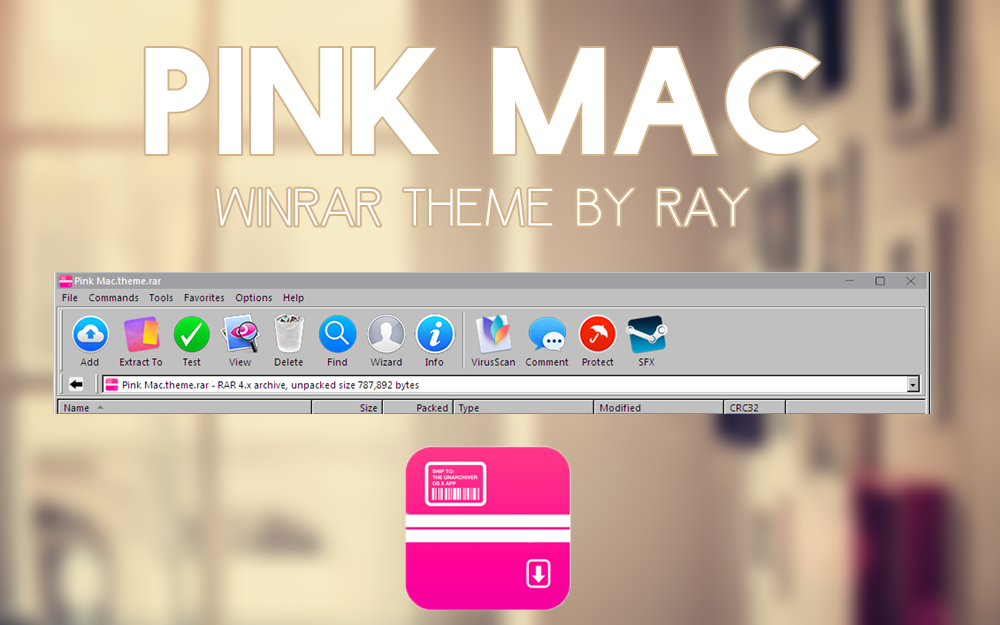The height and width of the screenshot is (625, 1000).
Task: Open the Tools menu
Action: (x=161, y=298)
